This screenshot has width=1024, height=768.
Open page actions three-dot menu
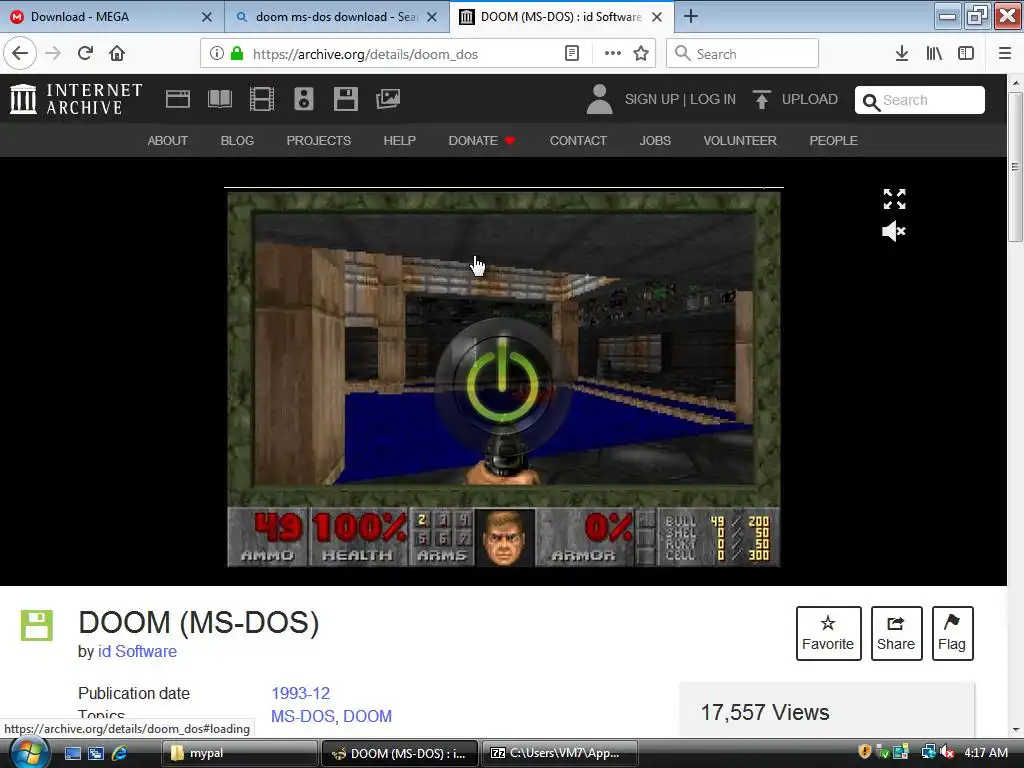coord(613,54)
